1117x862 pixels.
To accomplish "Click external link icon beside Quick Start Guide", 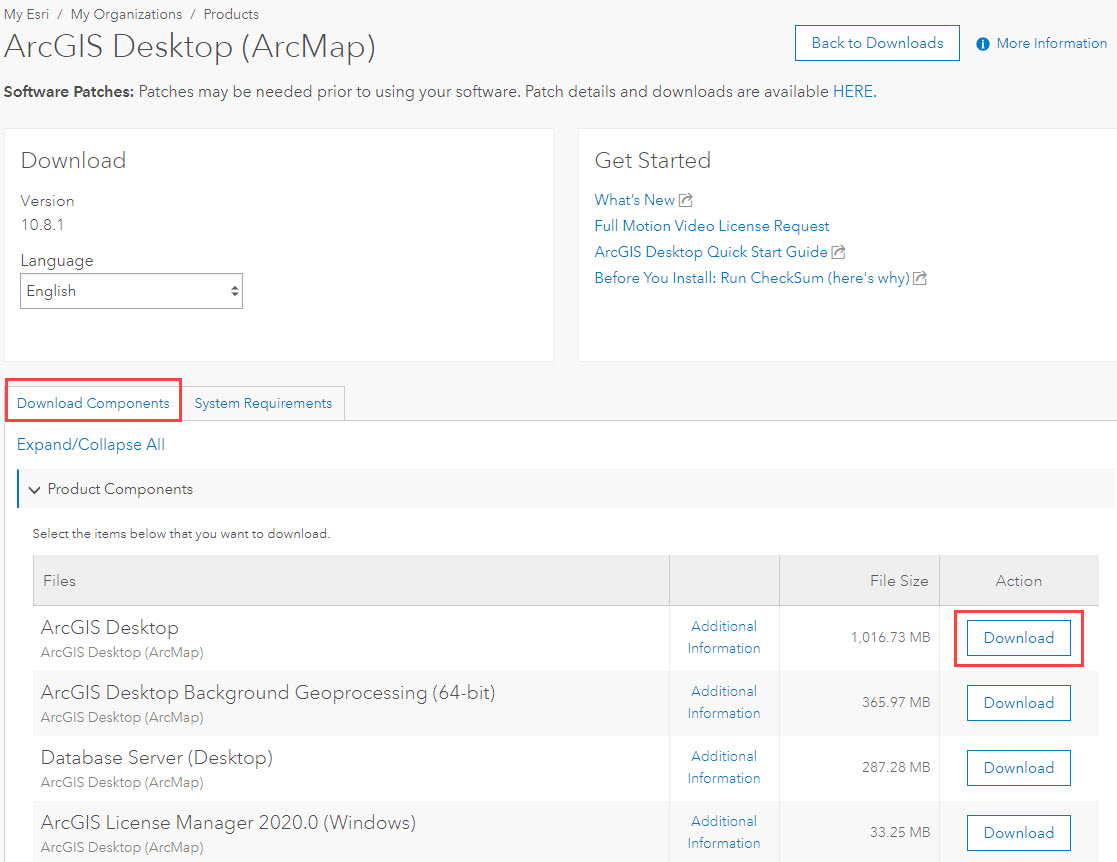I will (x=838, y=252).
